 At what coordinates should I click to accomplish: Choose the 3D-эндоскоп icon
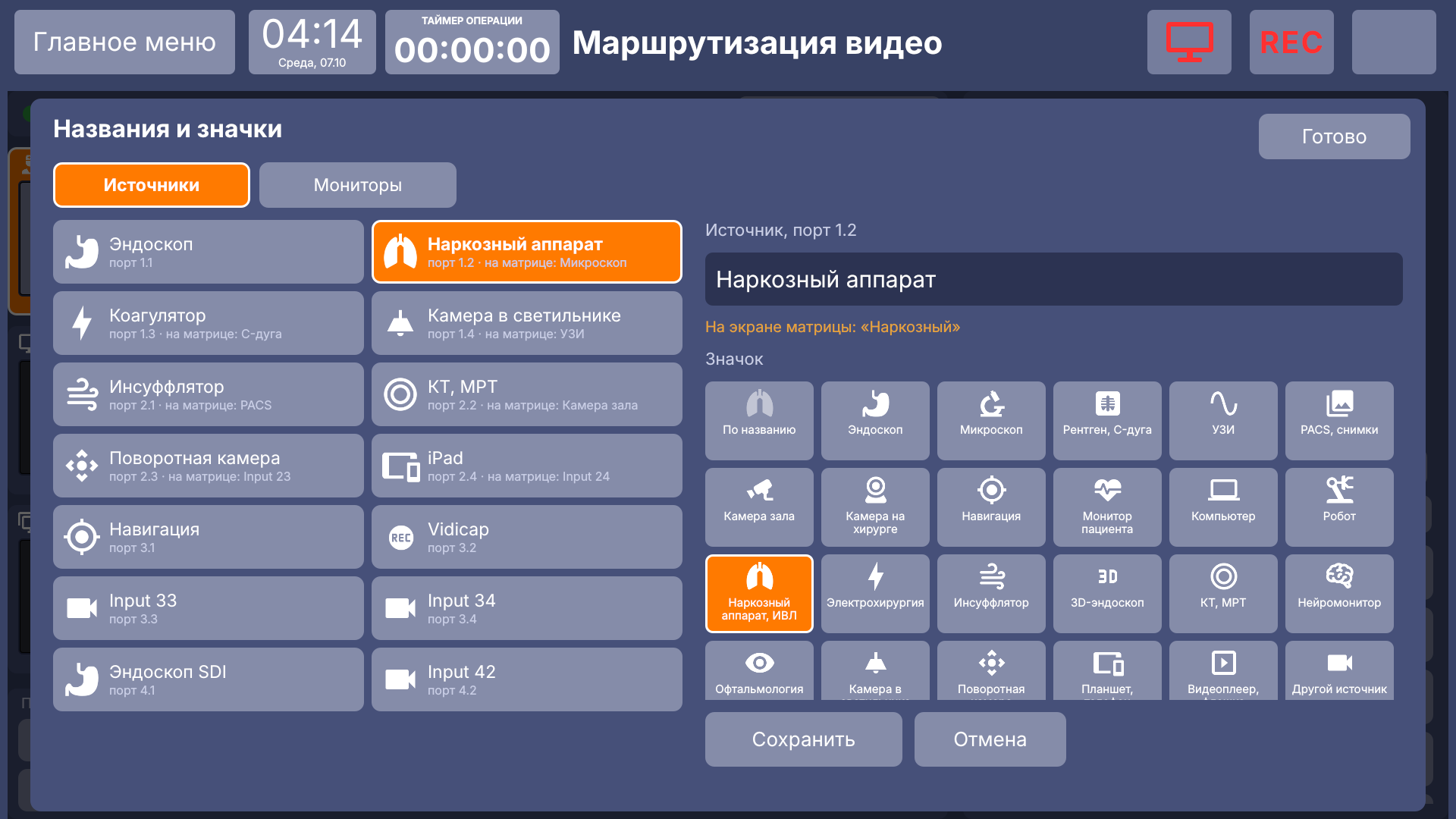pyautogui.click(x=1107, y=593)
